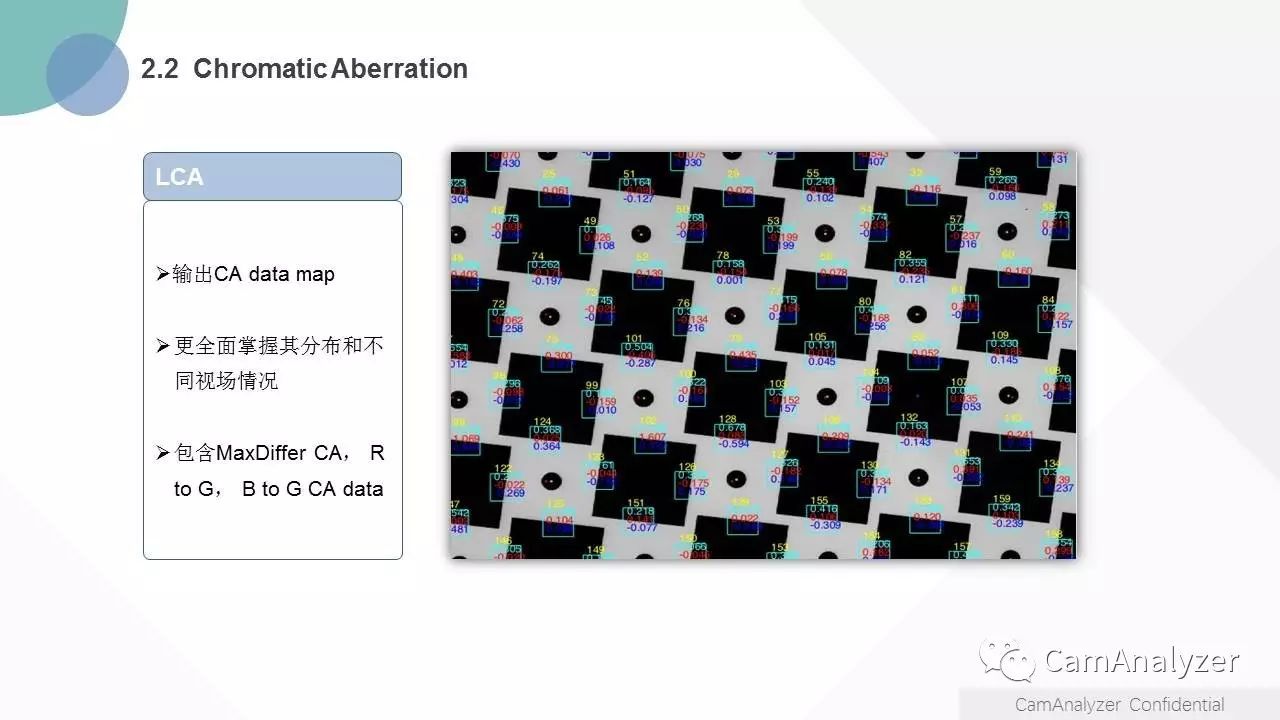Image resolution: width=1280 pixels, height=720 pixels.
Task: Click the bullet starting "包含MaxDiffer CA"
Action: pyautogui.click(x=270, y=471)
